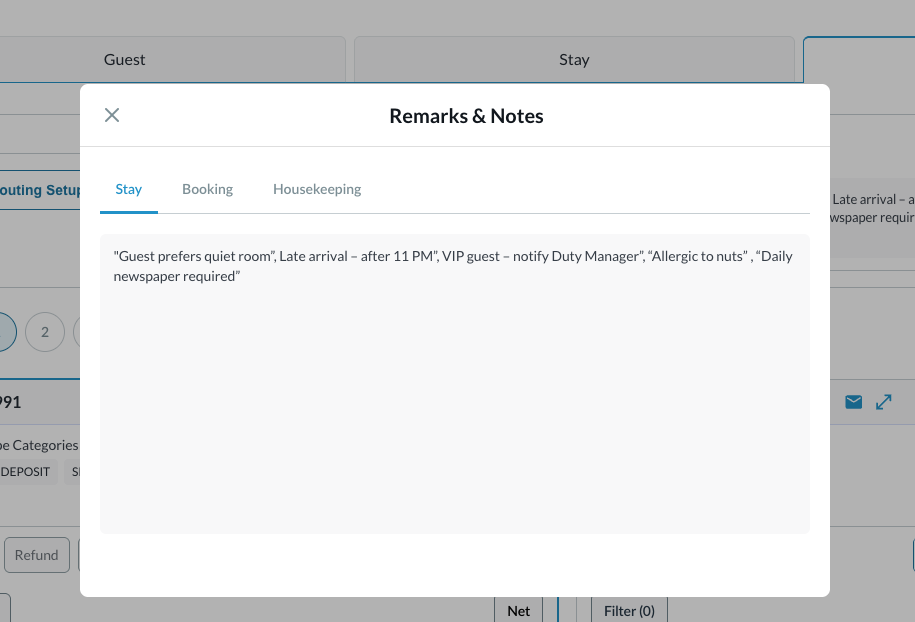Go to page 2 using pagination circle
915x622 pixels.
44,332
